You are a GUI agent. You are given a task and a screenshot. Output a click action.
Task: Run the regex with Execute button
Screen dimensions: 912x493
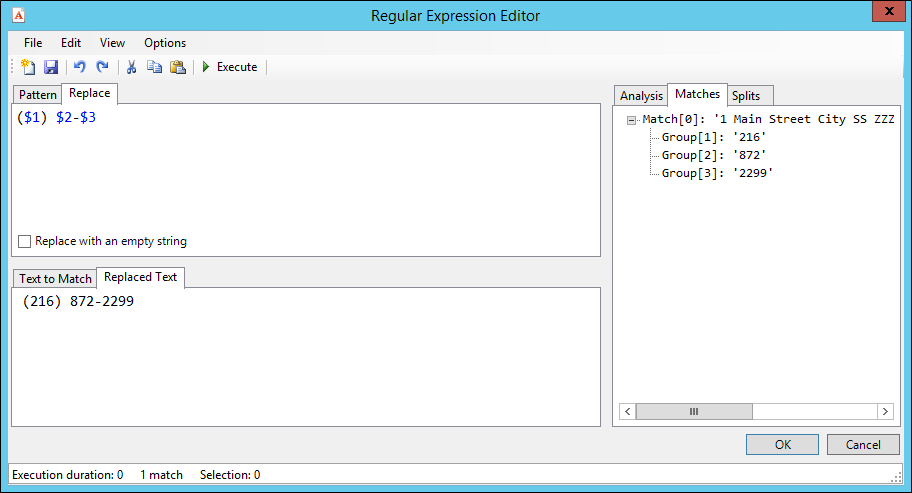230,67
